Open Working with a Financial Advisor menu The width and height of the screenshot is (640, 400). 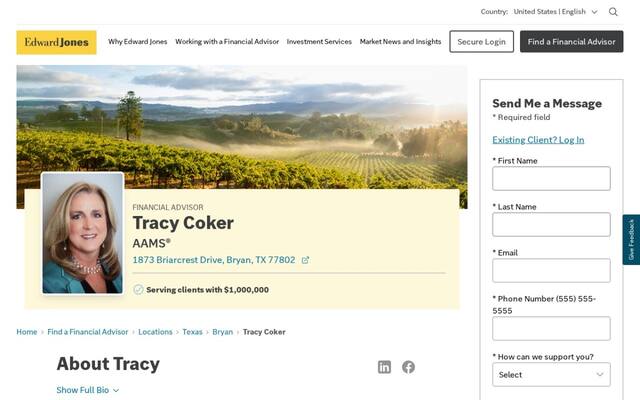point(227,42)
